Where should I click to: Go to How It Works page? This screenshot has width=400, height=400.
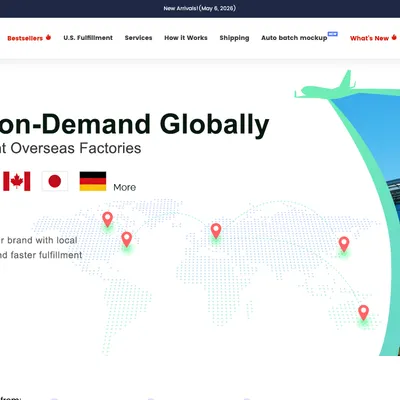[186, 38]
